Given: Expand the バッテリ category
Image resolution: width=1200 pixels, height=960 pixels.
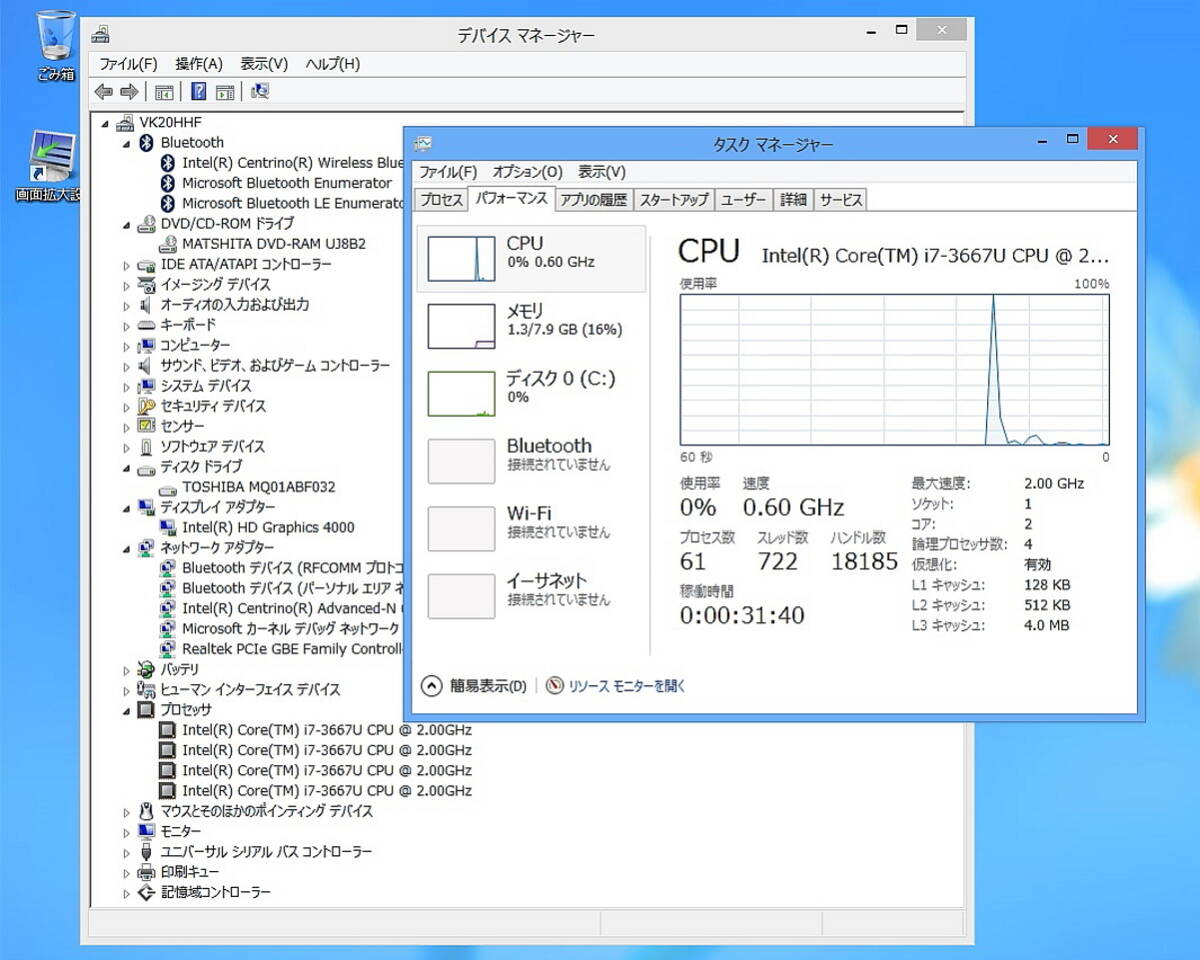Looking at the screenshot, I should [x=127, y=670].
